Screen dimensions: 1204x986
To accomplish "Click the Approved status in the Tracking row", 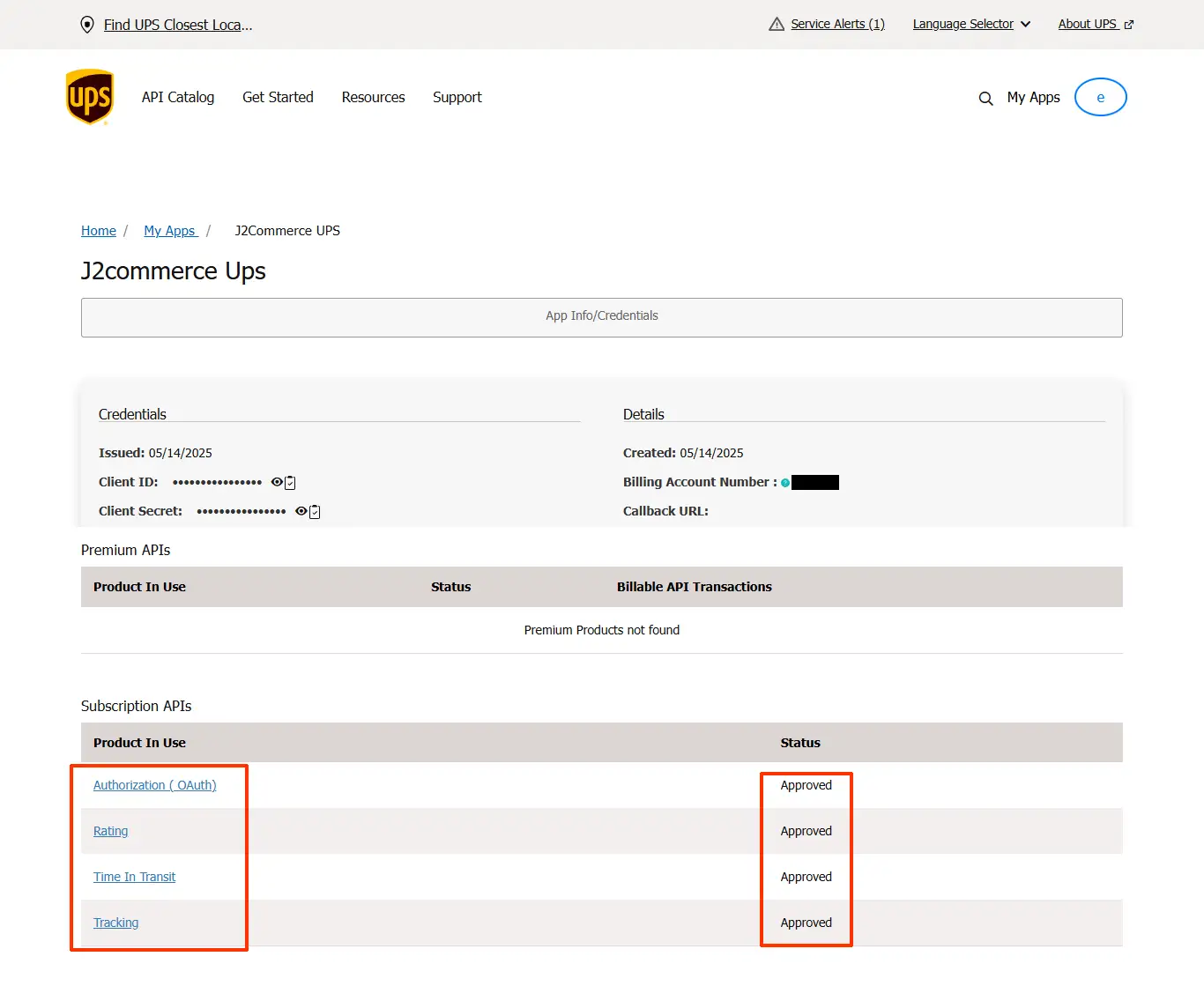I will tap(806, 923).
